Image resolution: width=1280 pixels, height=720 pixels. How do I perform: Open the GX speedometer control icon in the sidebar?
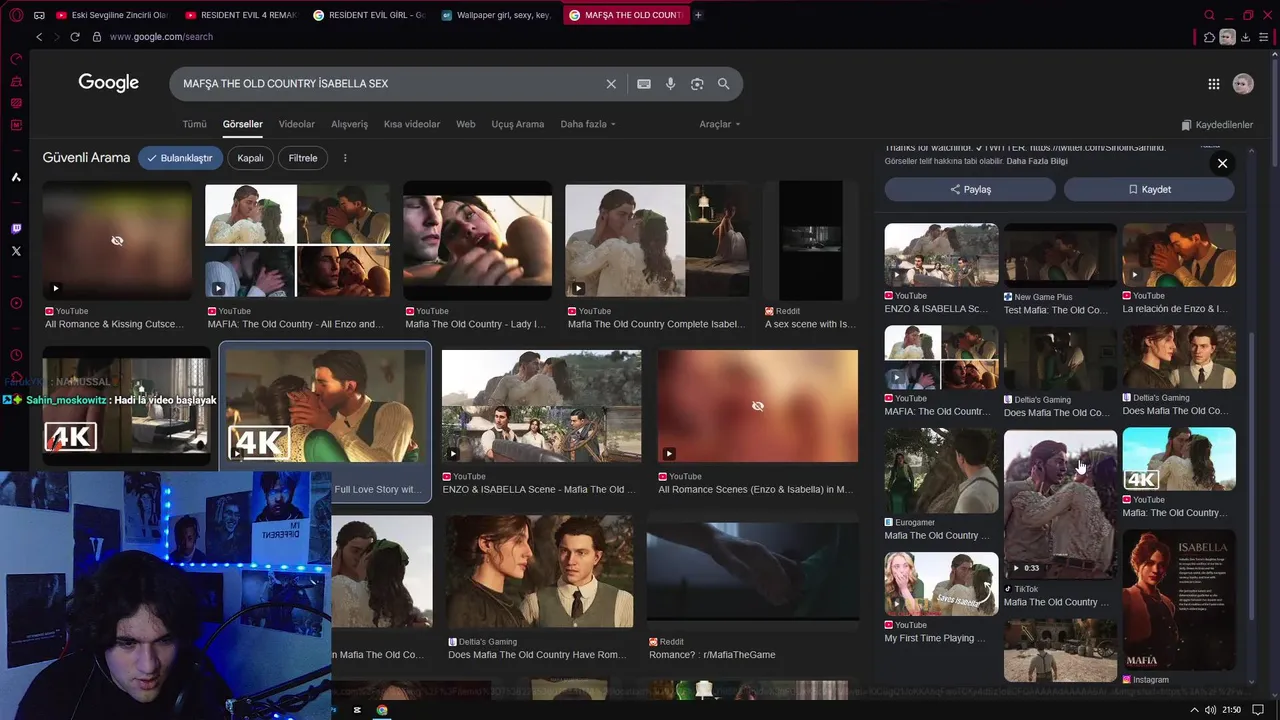coord(16,59)
